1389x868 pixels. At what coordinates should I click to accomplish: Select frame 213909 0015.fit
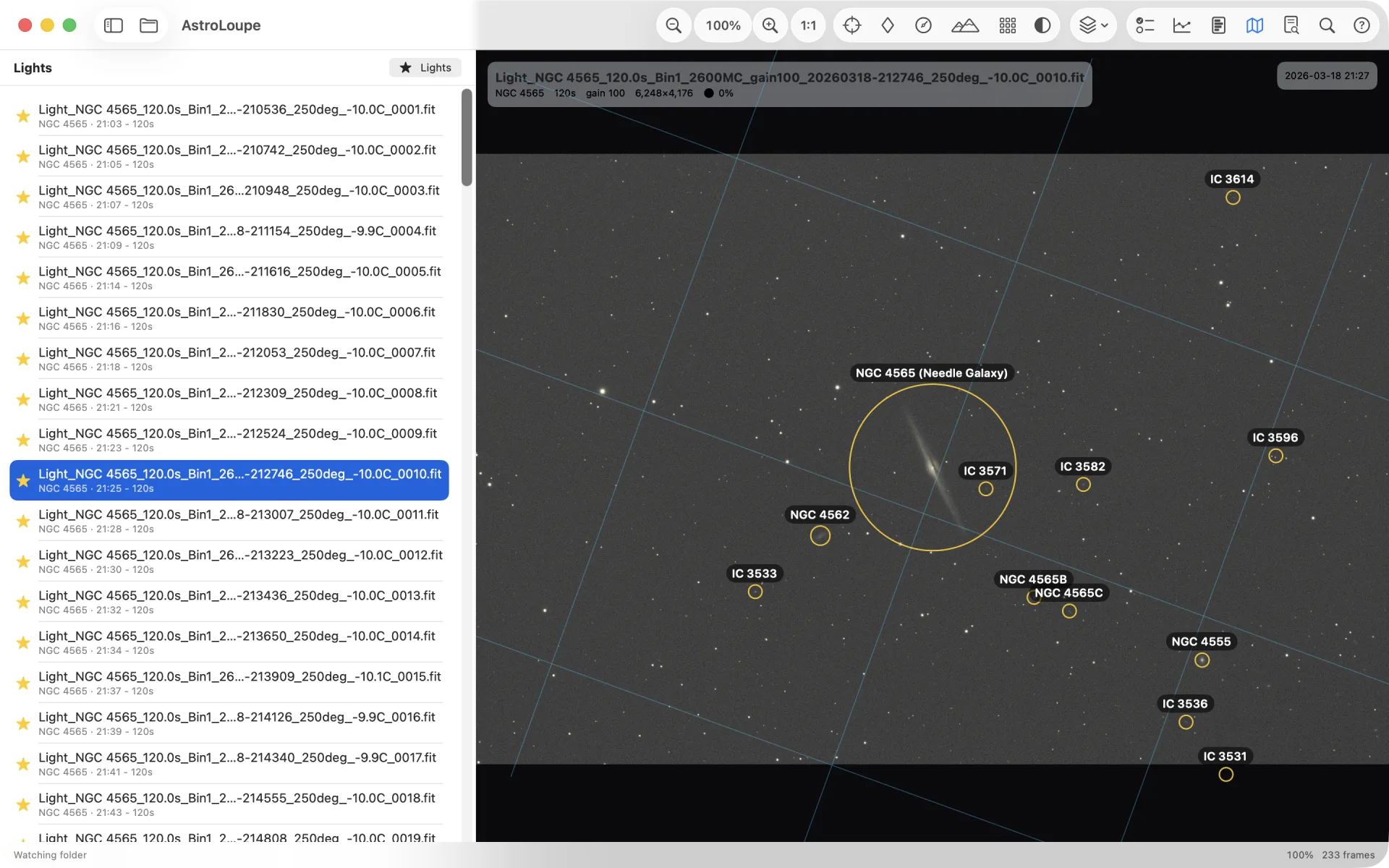229,683
